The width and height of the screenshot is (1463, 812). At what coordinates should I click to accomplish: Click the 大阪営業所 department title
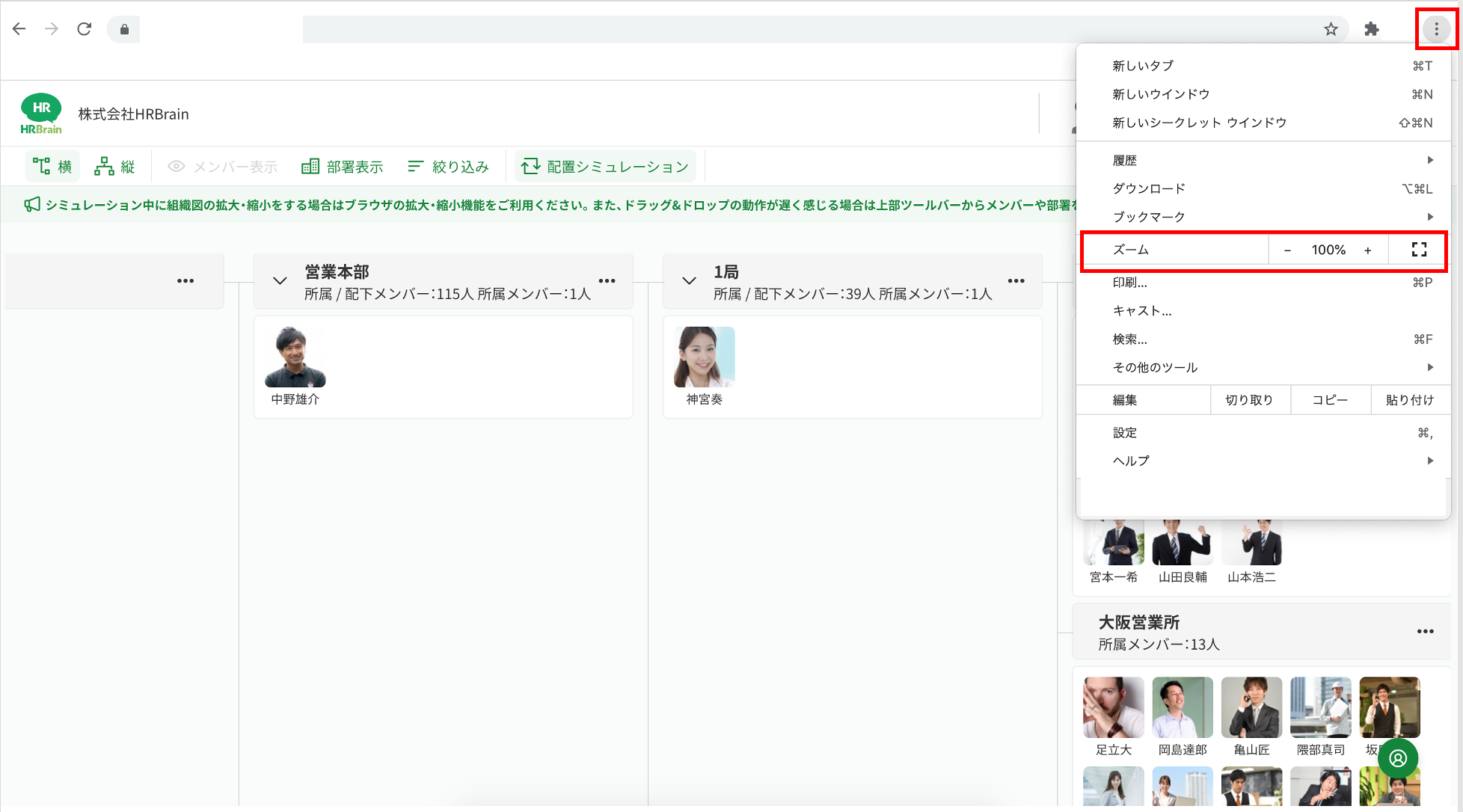(1139, 622)
